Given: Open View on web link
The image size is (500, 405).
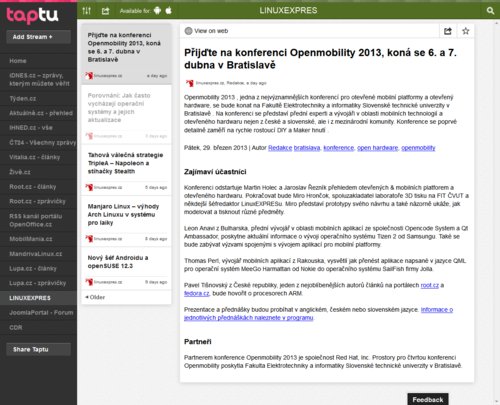Looking at the screenshot, I should [211, 31].
